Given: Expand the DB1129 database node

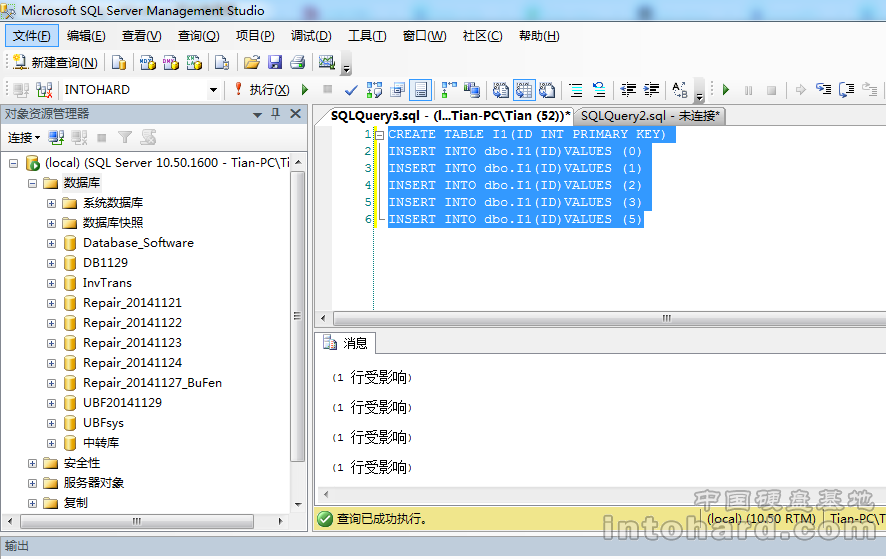Looking at the screenshot, I should [x=51, y=263].
